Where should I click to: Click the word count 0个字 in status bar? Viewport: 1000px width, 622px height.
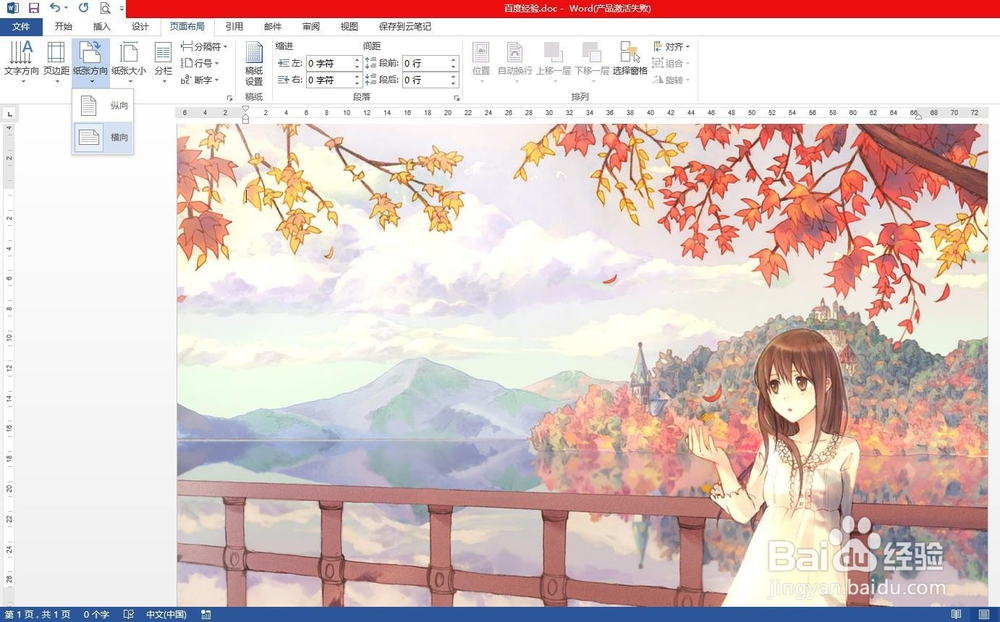point(96,614)
